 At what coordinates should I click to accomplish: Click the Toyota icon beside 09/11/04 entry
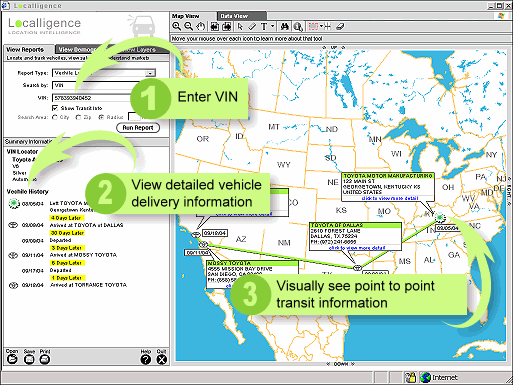tap(13, 255)
